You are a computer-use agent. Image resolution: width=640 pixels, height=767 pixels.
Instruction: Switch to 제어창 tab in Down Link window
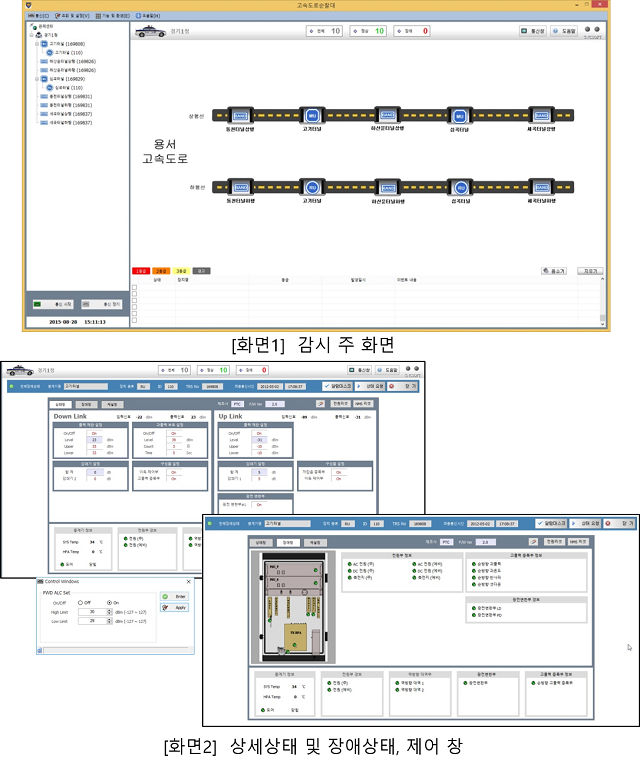(112, 405)
